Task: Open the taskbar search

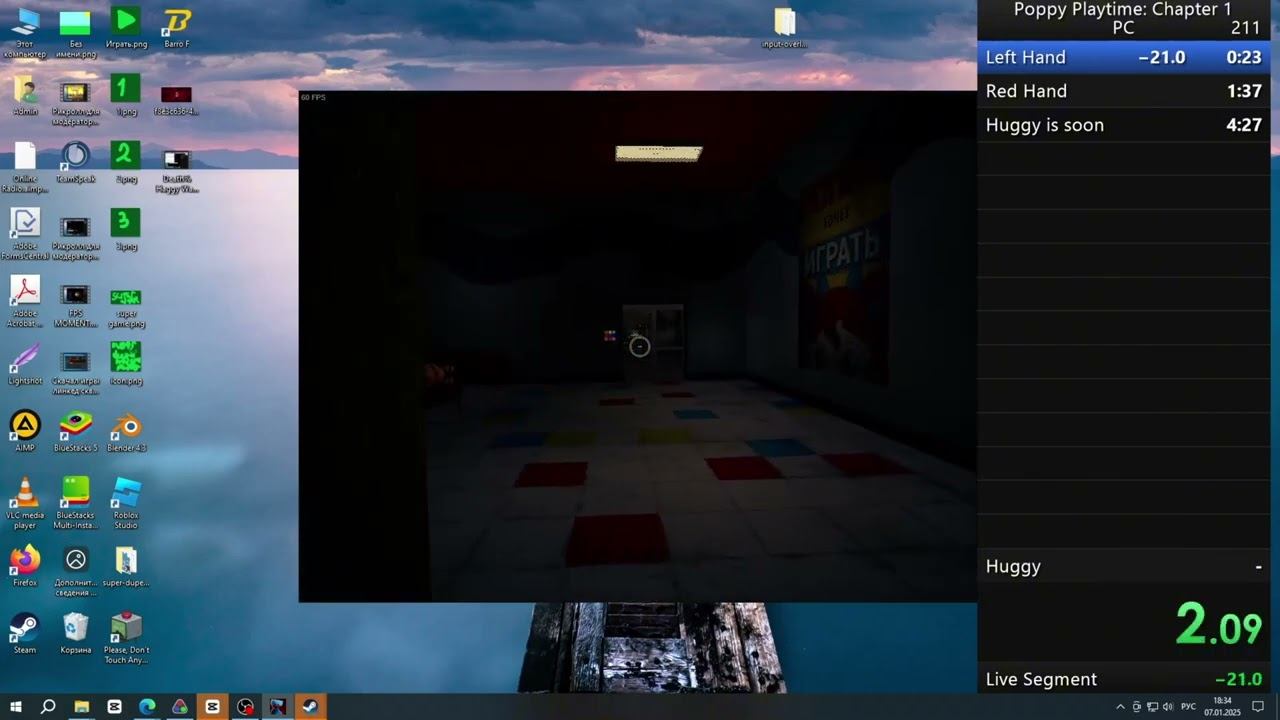Action: point(47,706)
